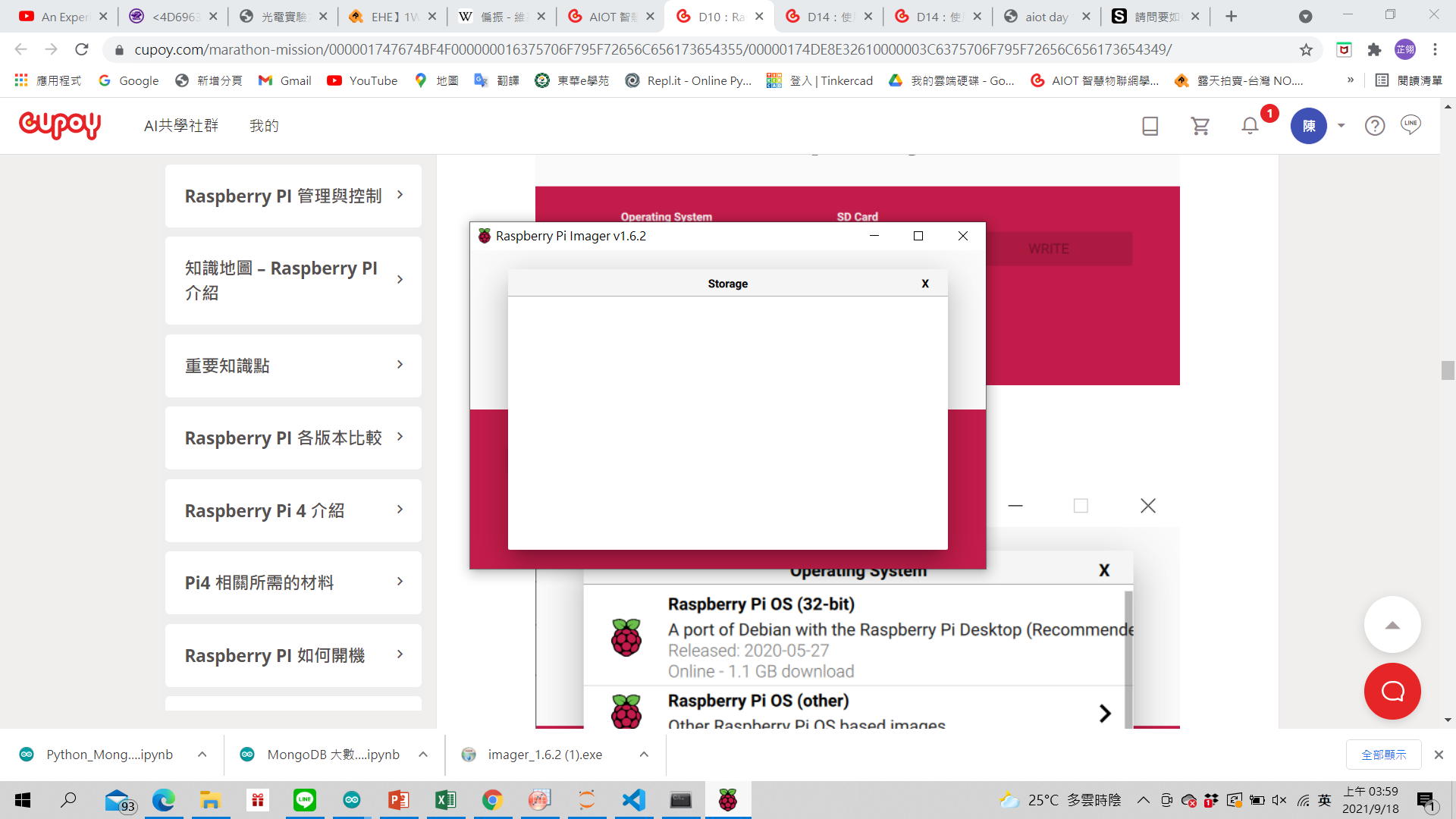1456x819 pixels.
Task: Expand 知識地圖 – Raspberry PI 介紹 section
Action: (293, 281)
